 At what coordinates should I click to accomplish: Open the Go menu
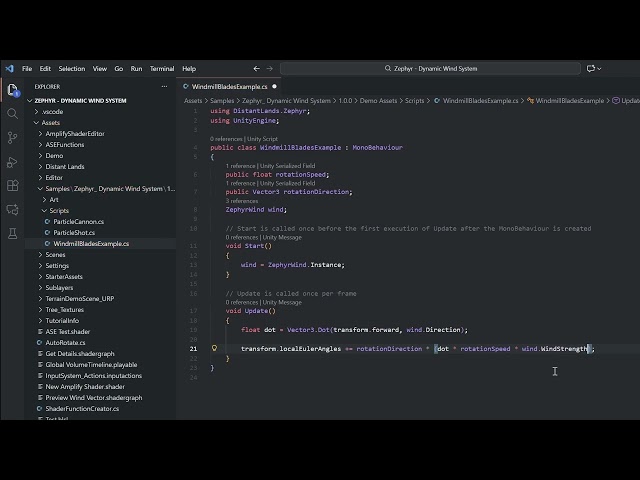pos(119,69)
